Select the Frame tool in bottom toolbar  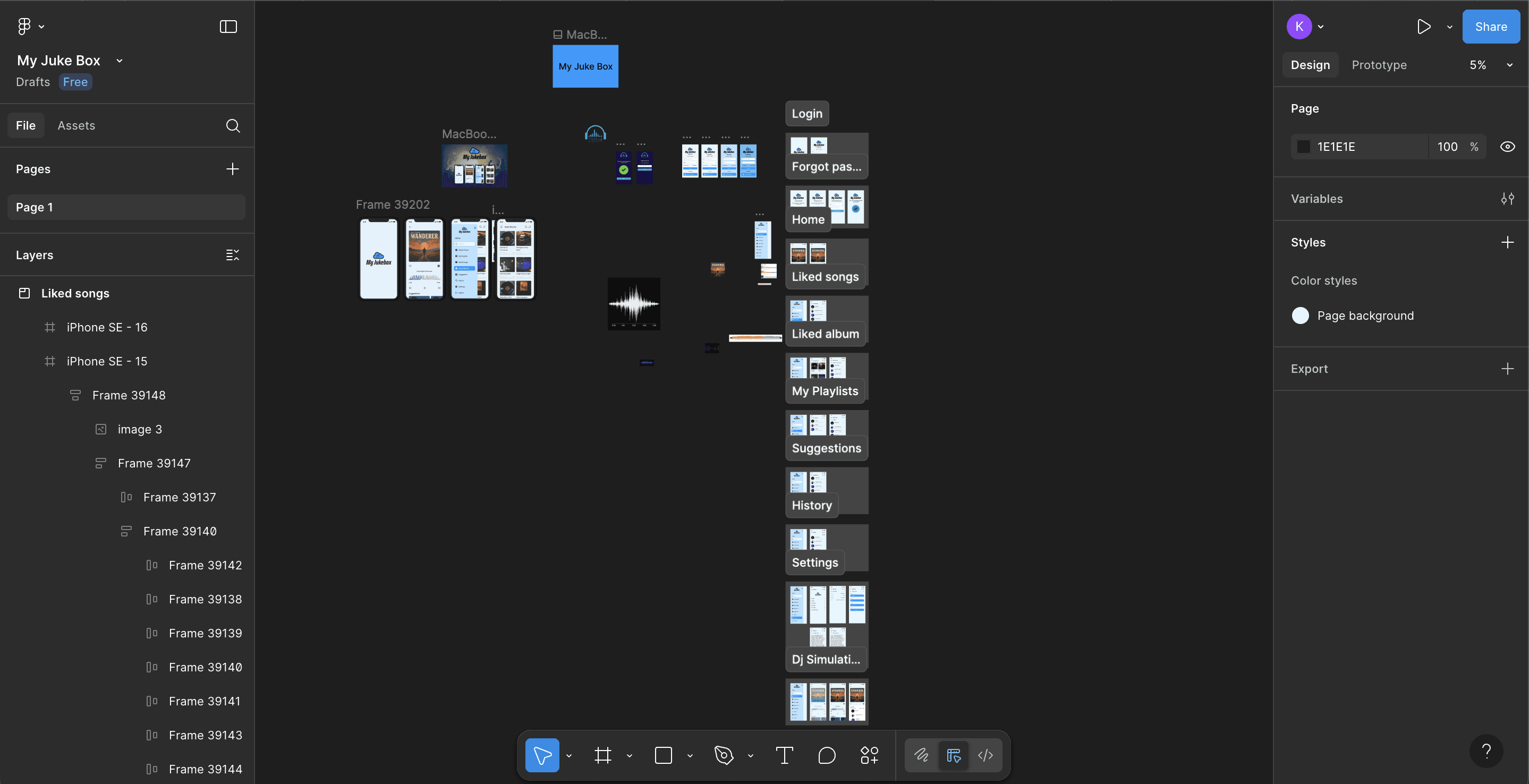pos(602,755)
